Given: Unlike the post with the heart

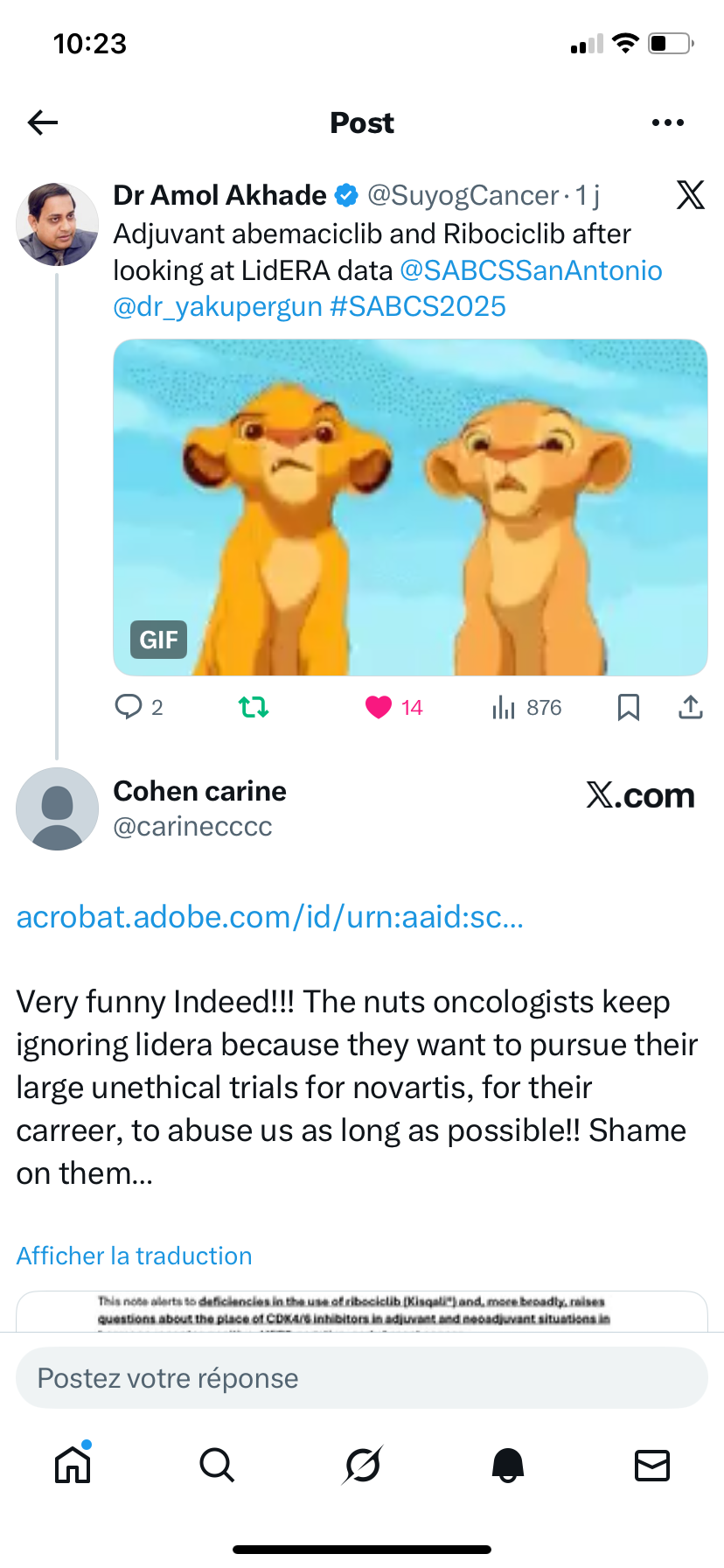Looking at the screenshot, I should click(x=379, y=707).
